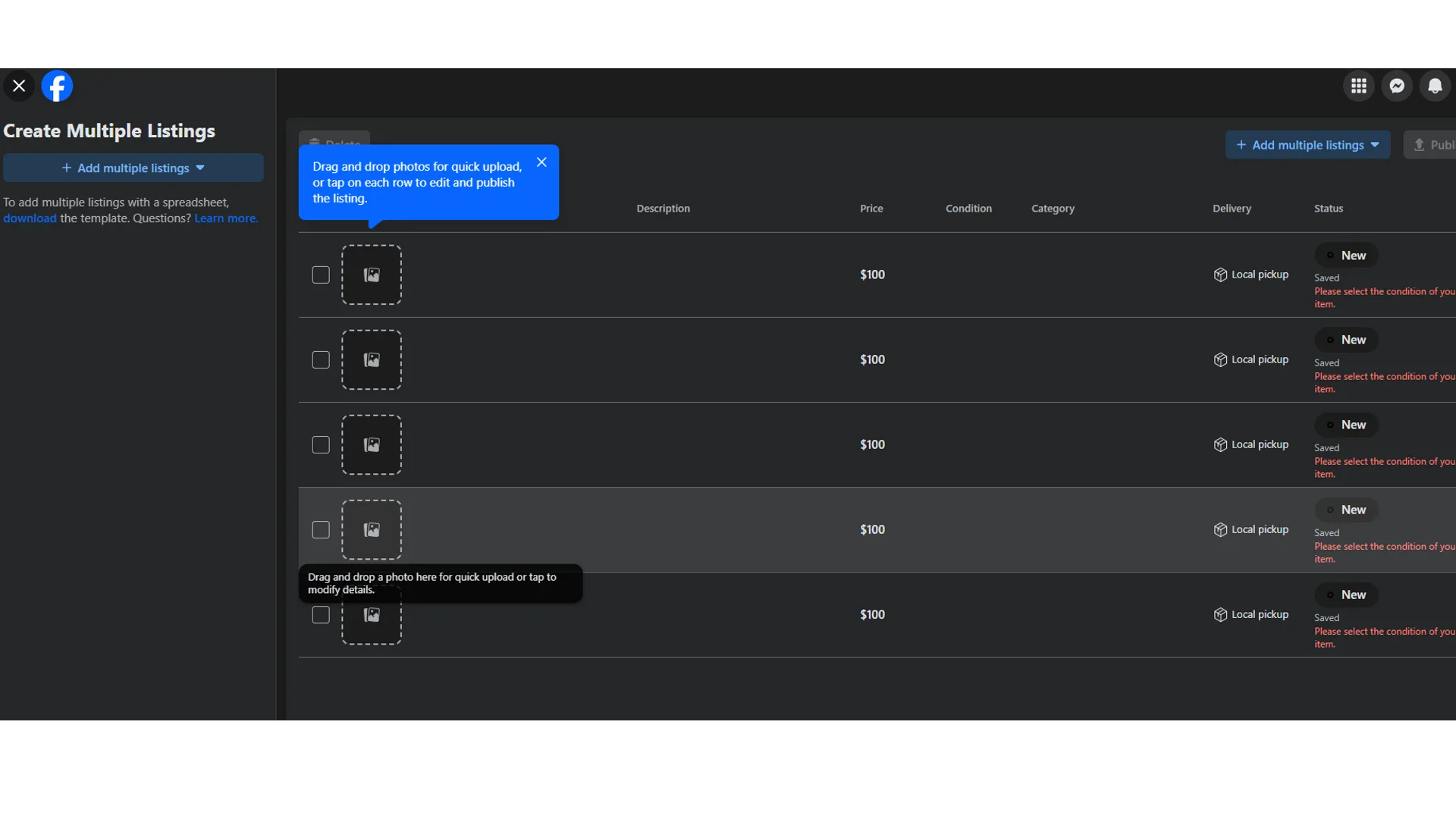Click the download template link
The width and height of the screenshot is (1456, 819).
coord(30,218)
